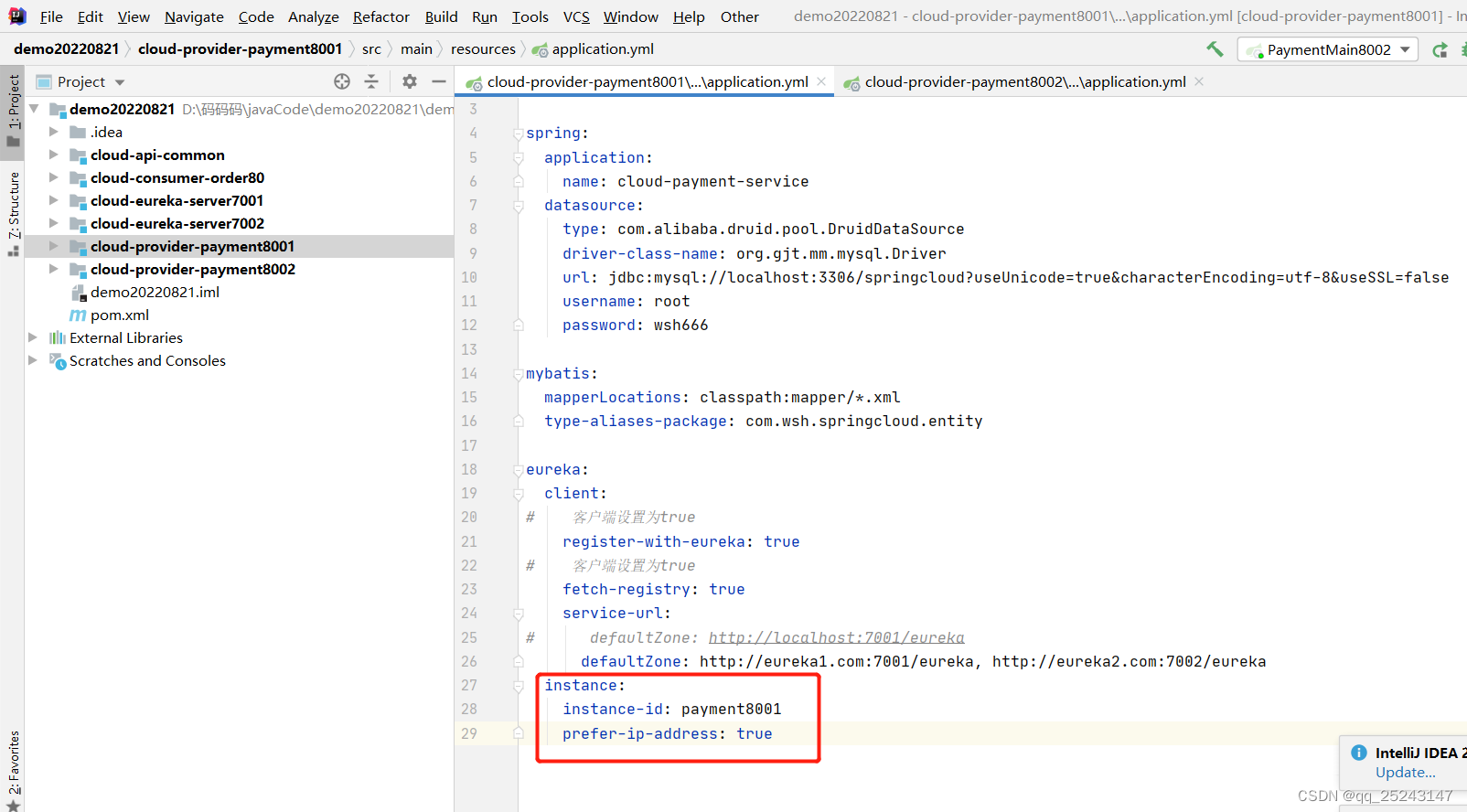Screen dimensions: 1467x812
Task: Click fold marker beside spring: line
Action: (x=519, y=134)
